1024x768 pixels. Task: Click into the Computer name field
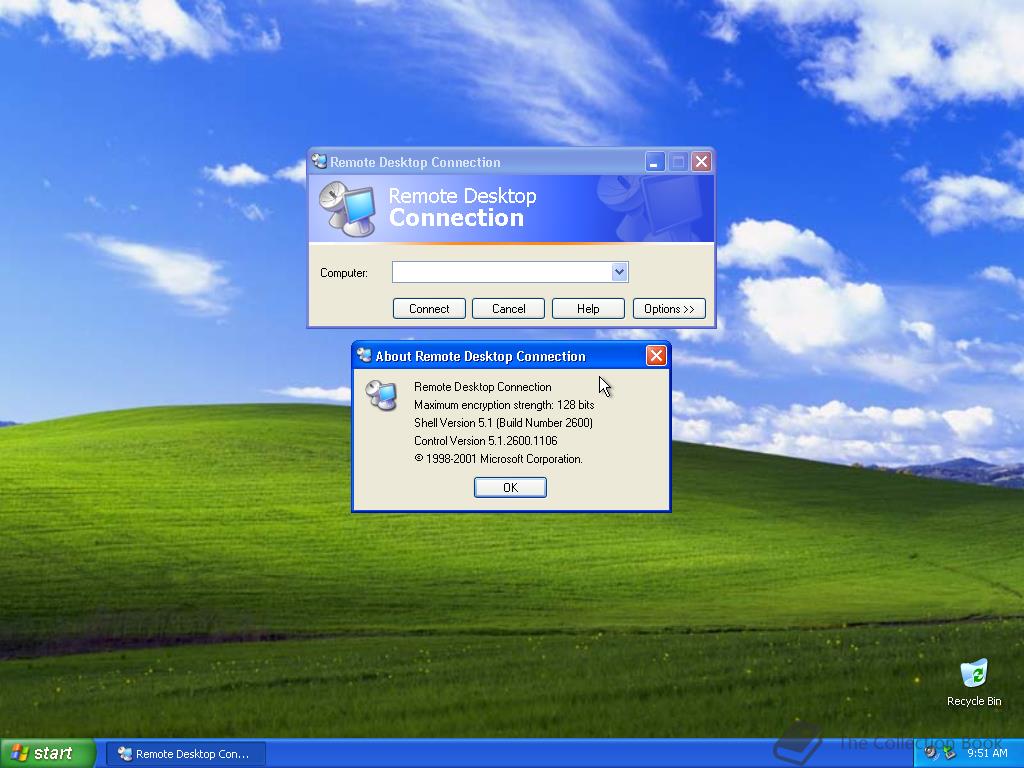tap(502, 272)
